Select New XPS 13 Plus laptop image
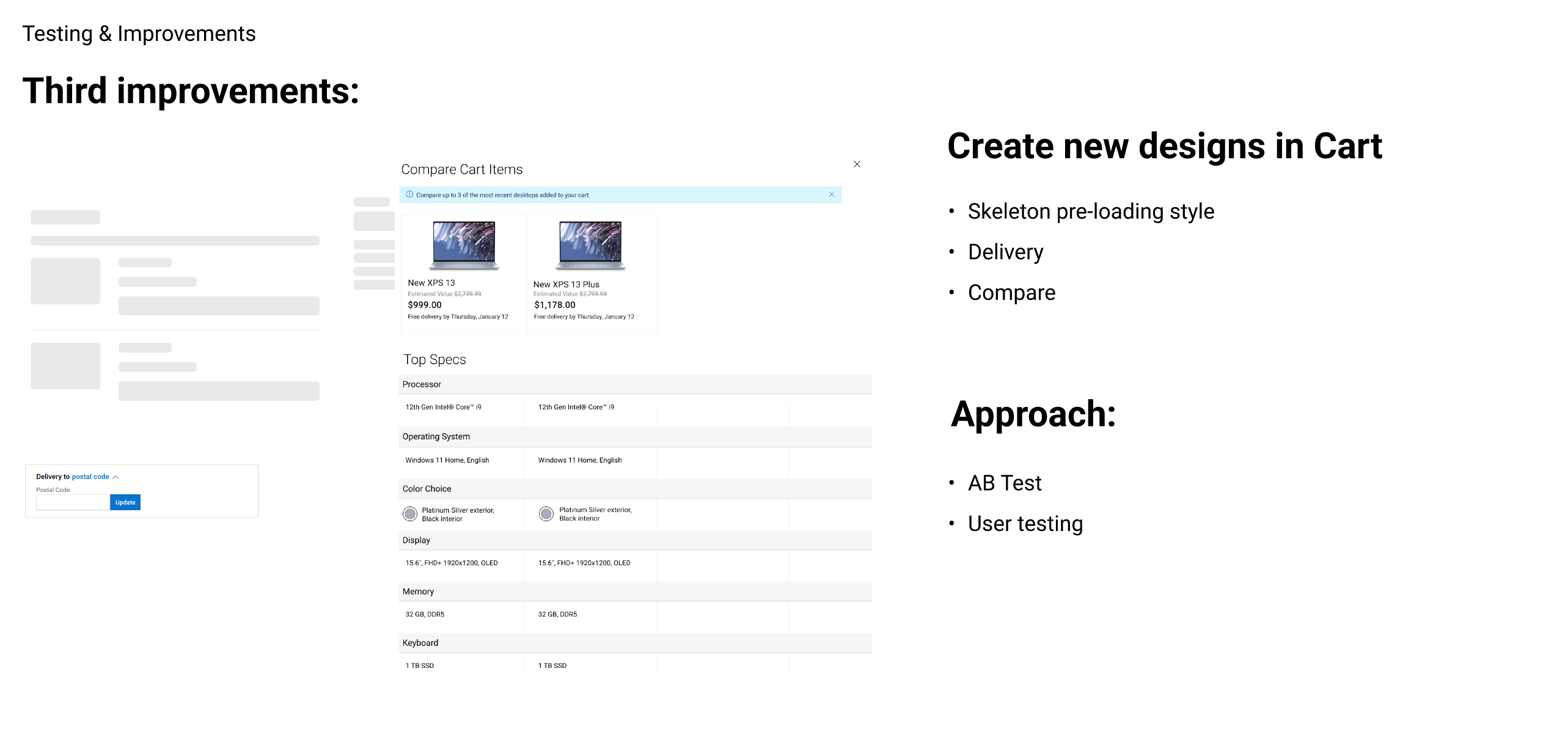 point(590,245)
